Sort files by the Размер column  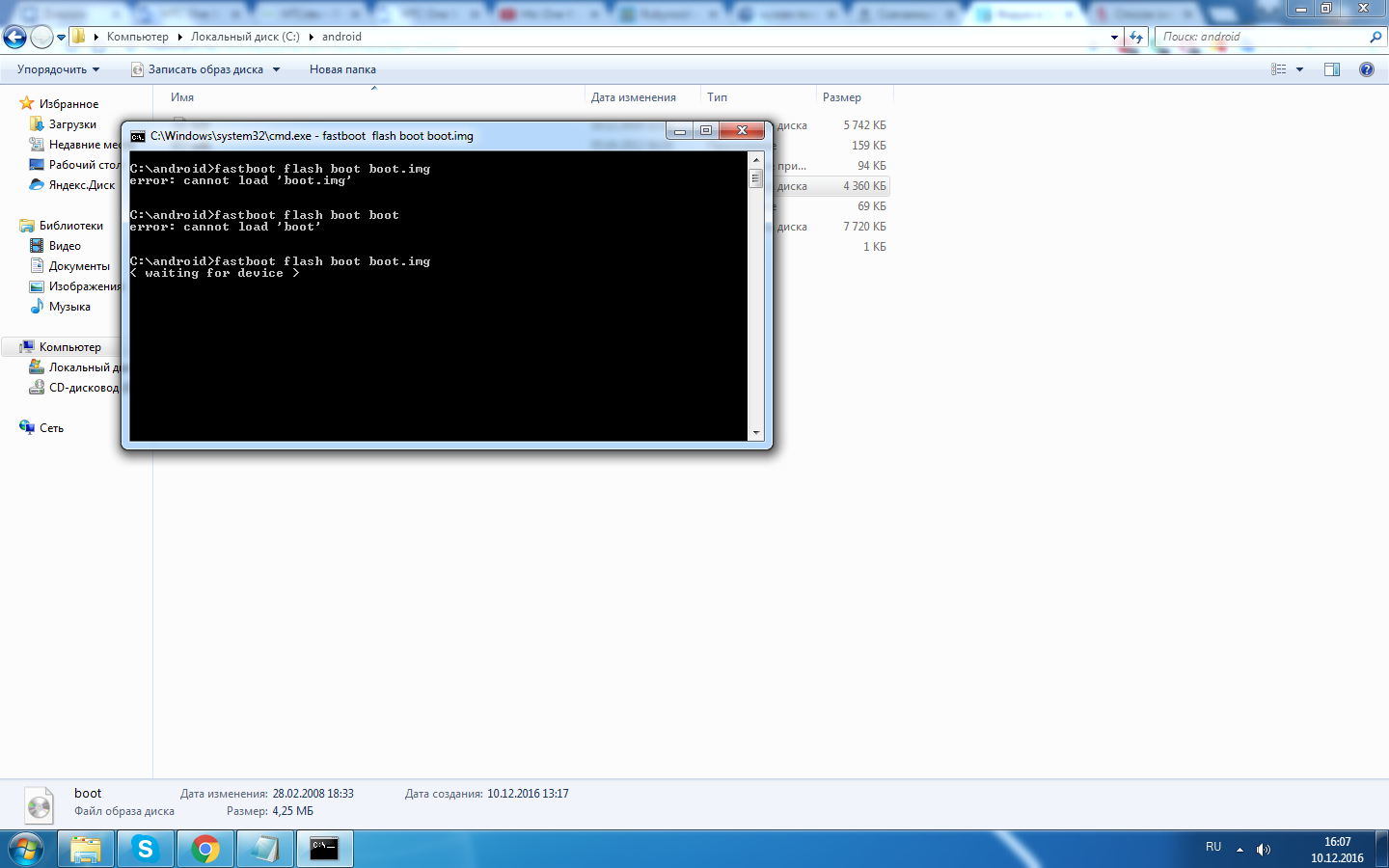[x=842, y=97]
